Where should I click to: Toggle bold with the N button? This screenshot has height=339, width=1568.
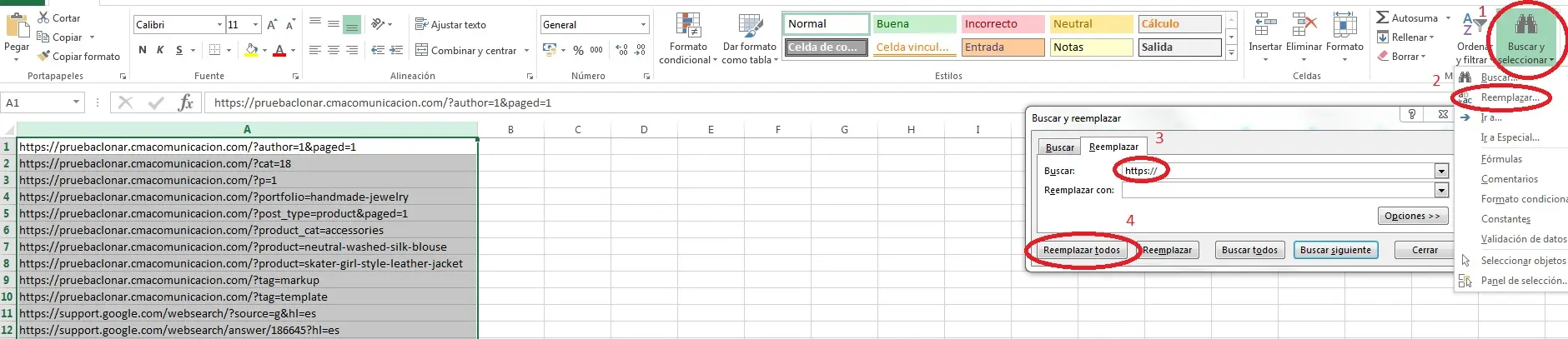pos(143,51)
